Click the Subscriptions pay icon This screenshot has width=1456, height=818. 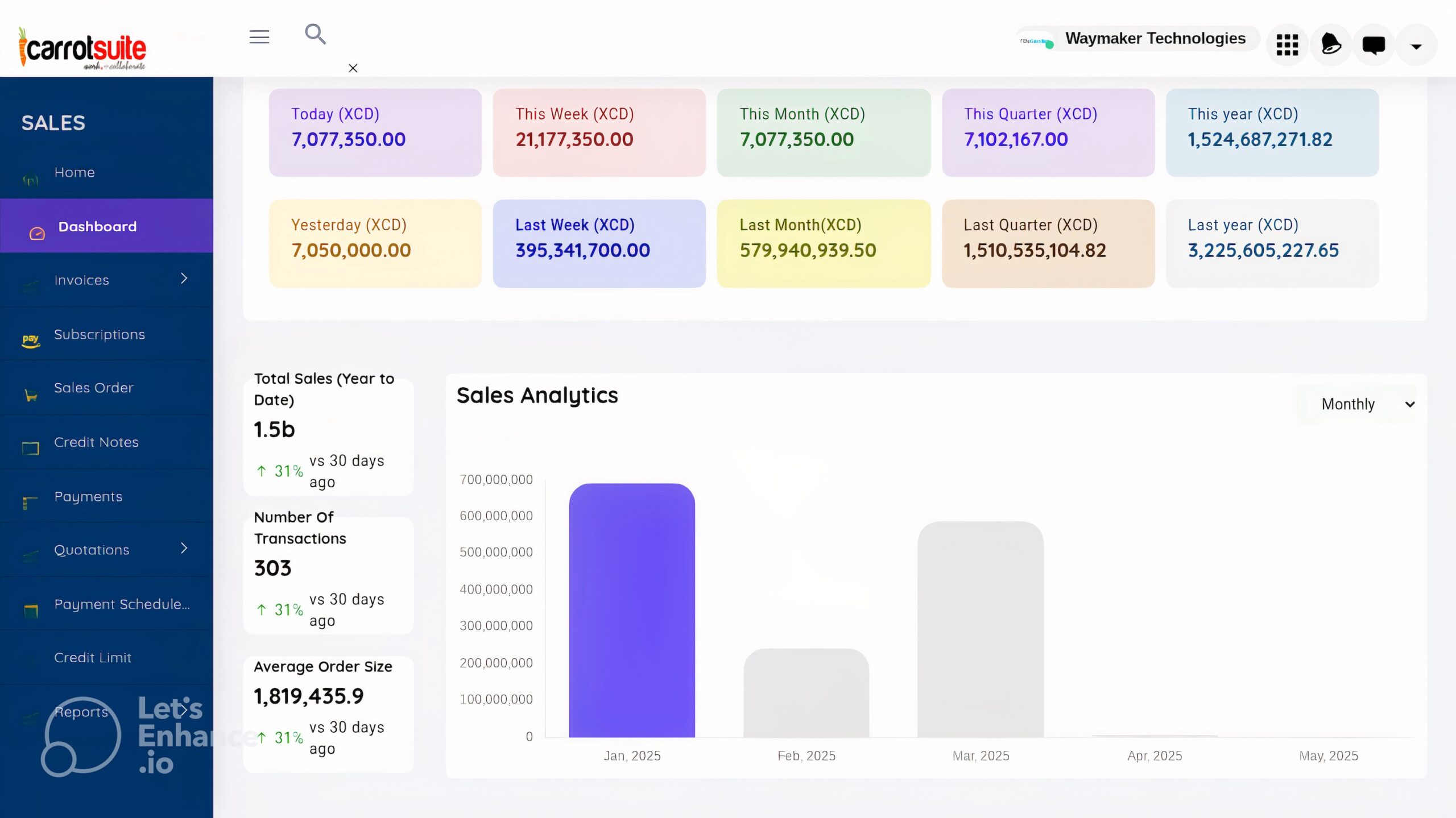coord(31,340)
